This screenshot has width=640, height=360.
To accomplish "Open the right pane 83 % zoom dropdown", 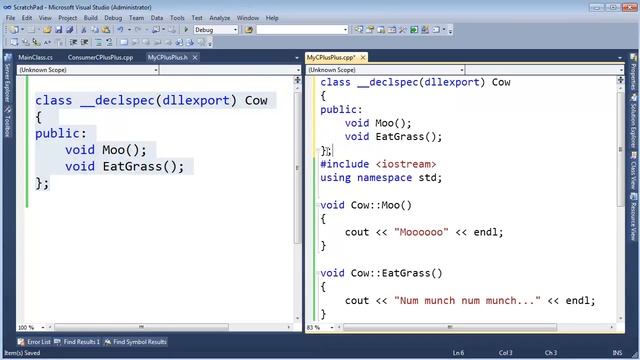I will pos(332,327).
